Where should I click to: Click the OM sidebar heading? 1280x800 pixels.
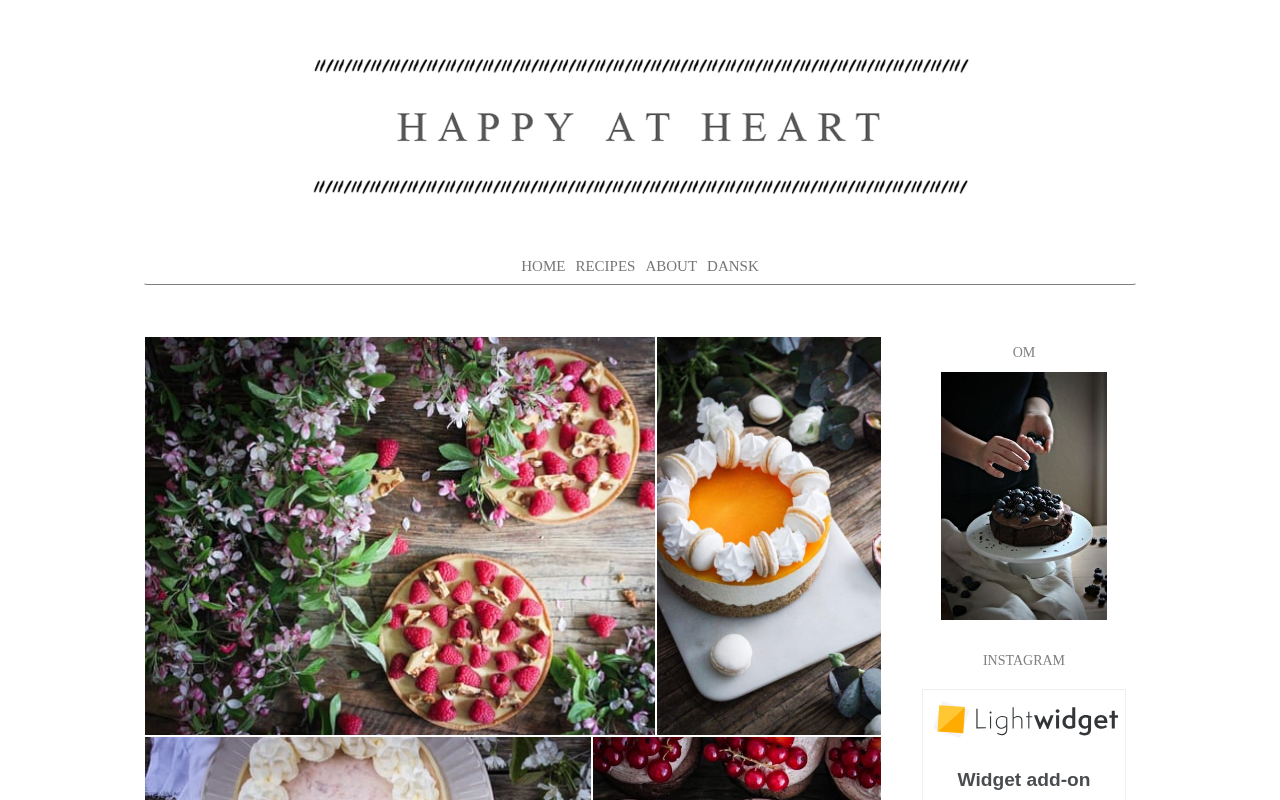pyautogui.click(x=1024, y=352)
